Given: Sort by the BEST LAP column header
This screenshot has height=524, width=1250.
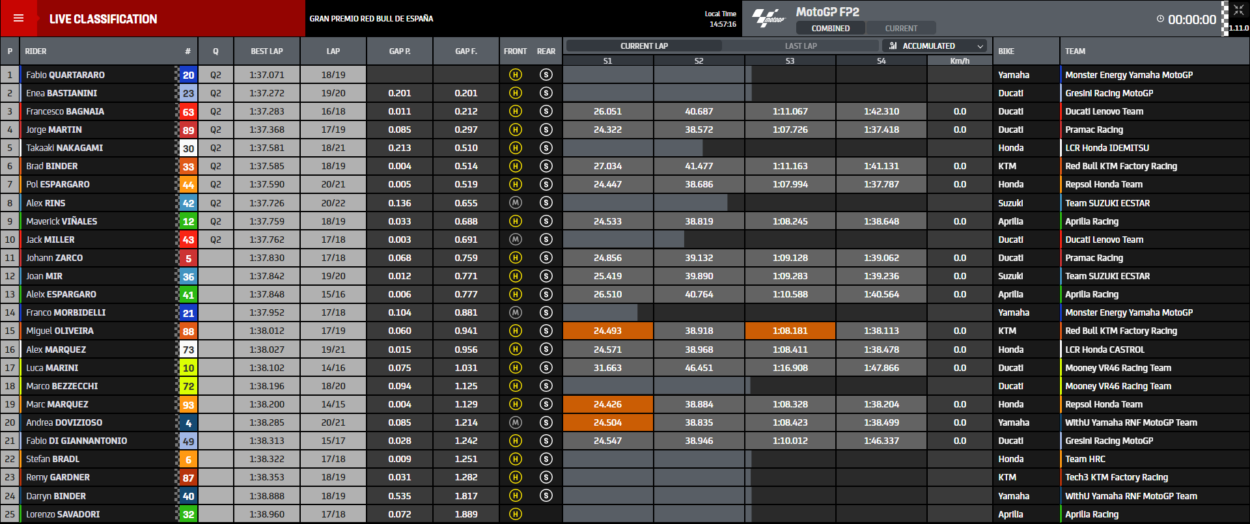Looking at the screenshot, I should point(266,51).
